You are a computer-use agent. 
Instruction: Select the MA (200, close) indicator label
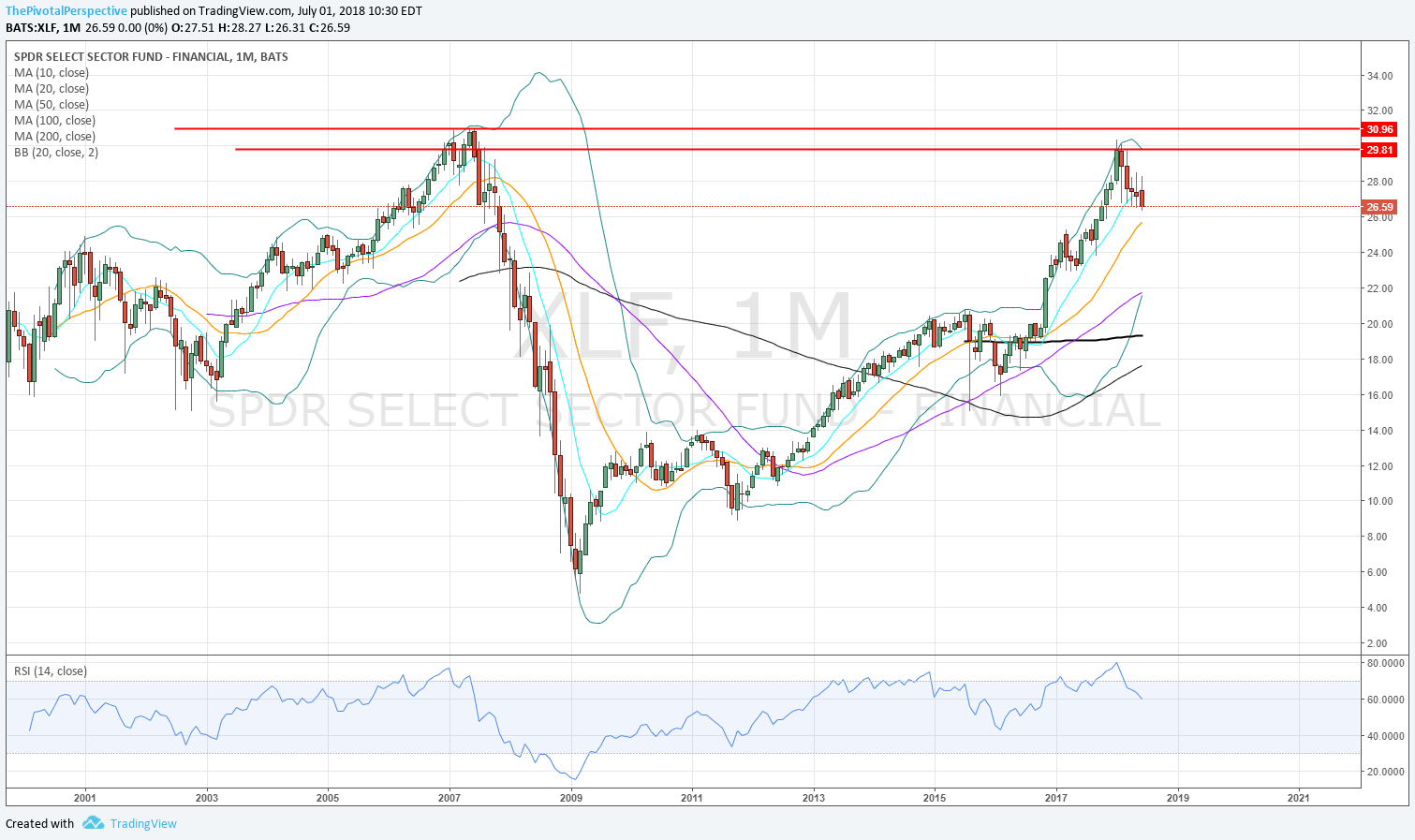tap(54, 137)
